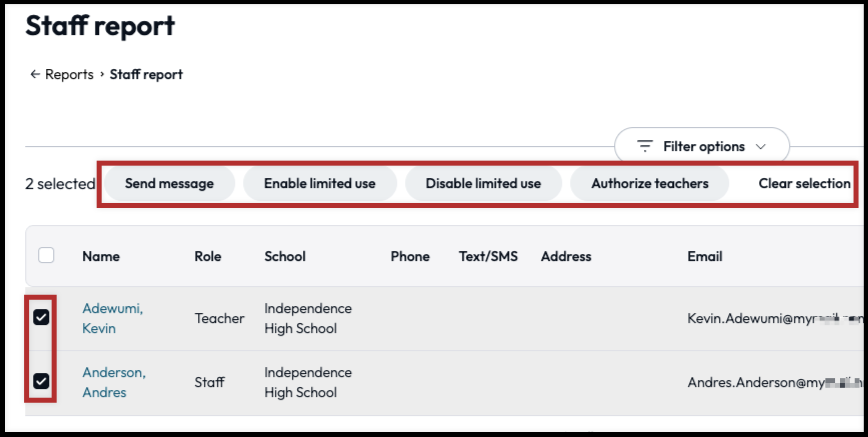The width and height of the screenshot is (868, 437).
Task: Click the Email column header
Action: pyautogui.click(x=704, y=256)
